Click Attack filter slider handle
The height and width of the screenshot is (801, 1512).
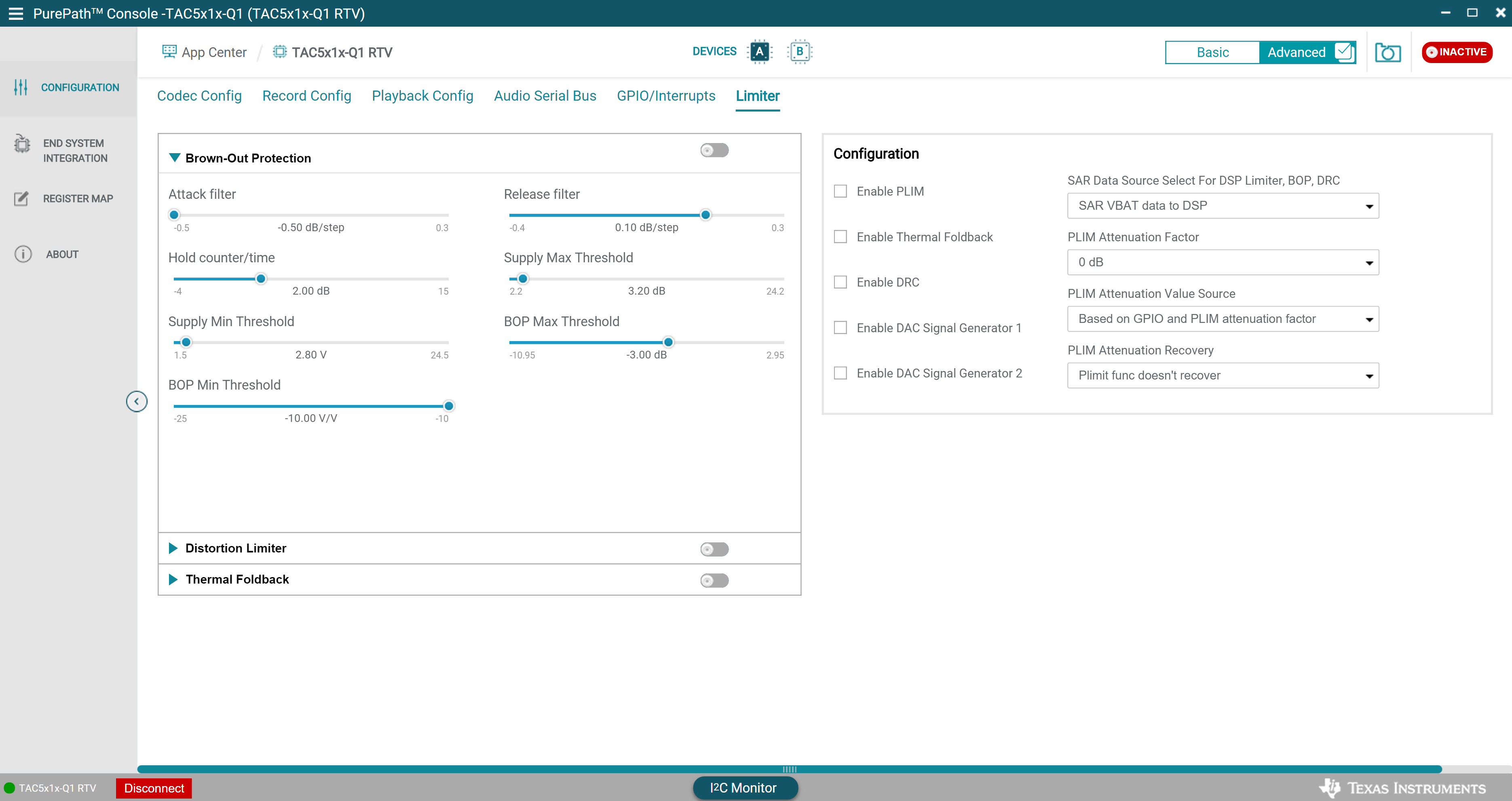click(x=174, y=215)
